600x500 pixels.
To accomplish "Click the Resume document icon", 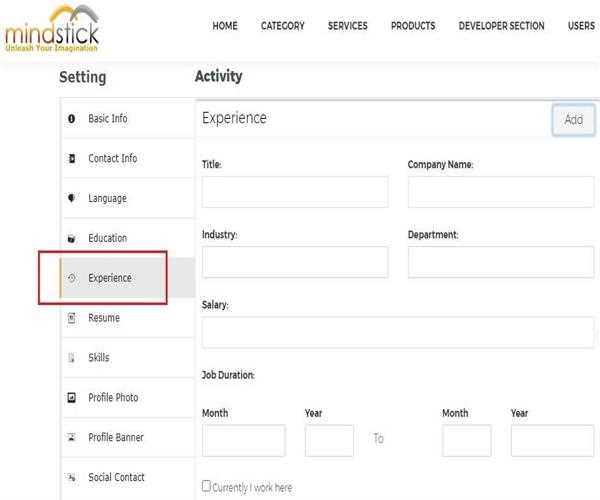I will [71, 318].
